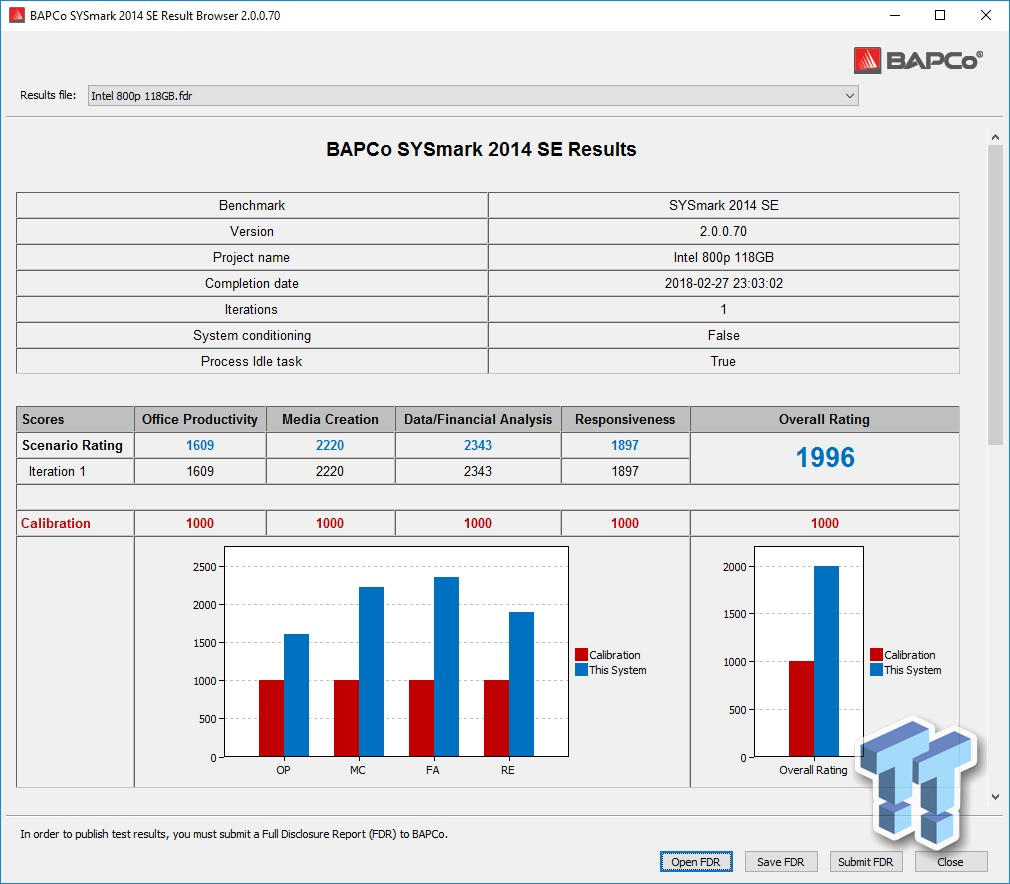Image resolution: width=1010 pixels, height=884 pixels.
Task: Click the red Calibration swatch in the scenario chart legend
Action: (x=581, y=655)
